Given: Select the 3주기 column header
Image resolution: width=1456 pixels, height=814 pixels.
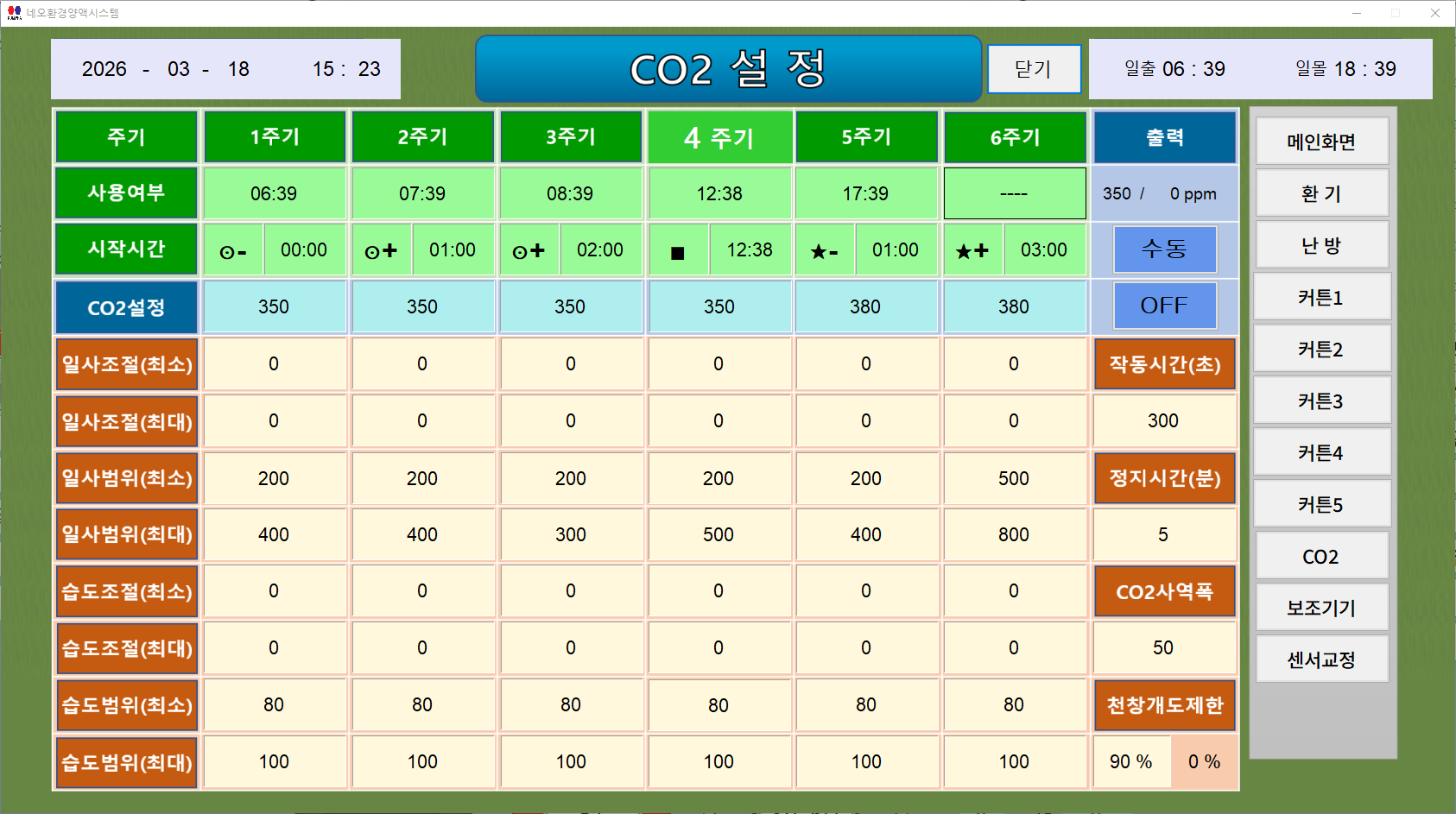Looking at the screenshot, I should point(571,136).
